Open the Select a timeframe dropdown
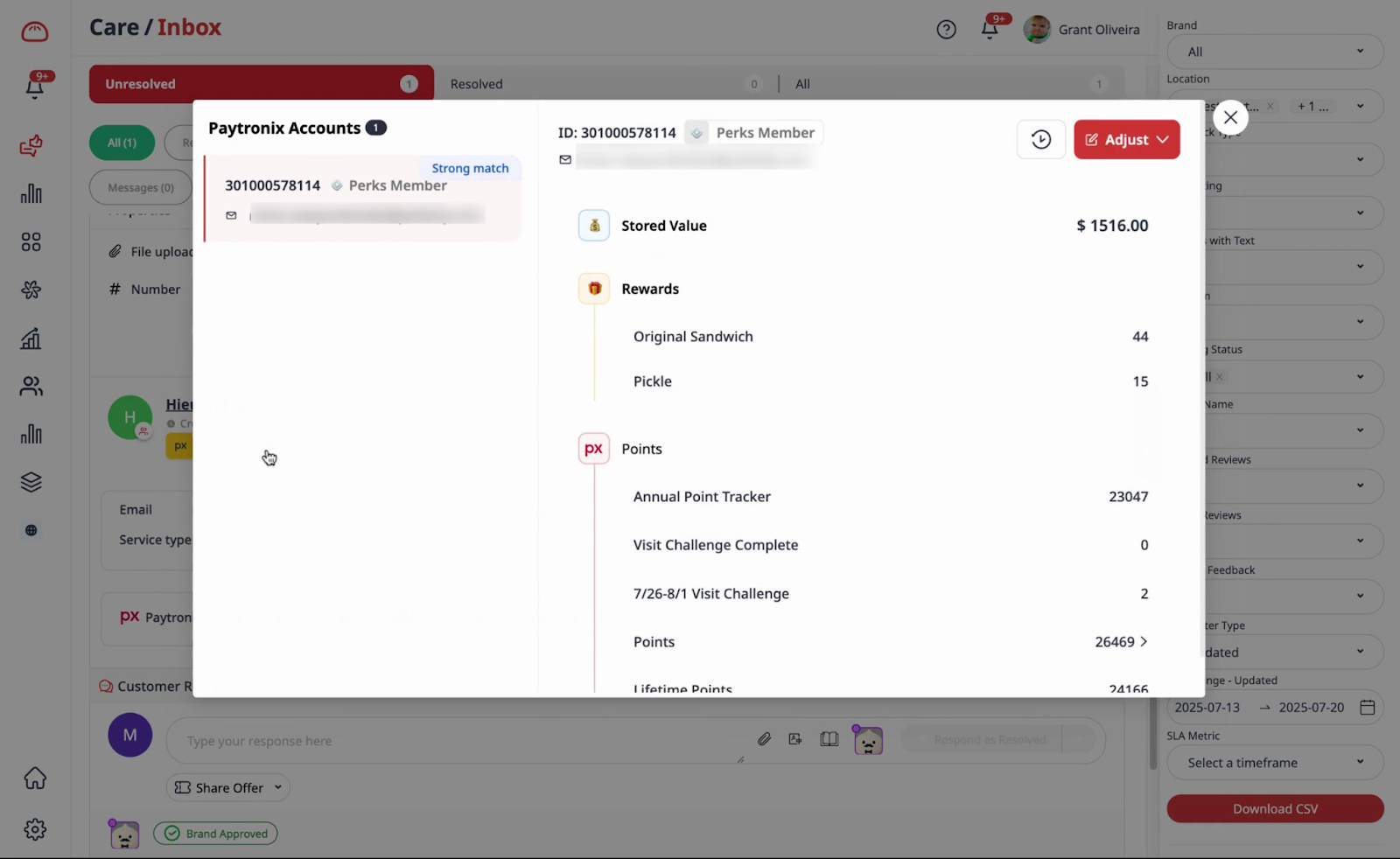This screenshot has height=859, width=1400. (x=1275, y=763)
